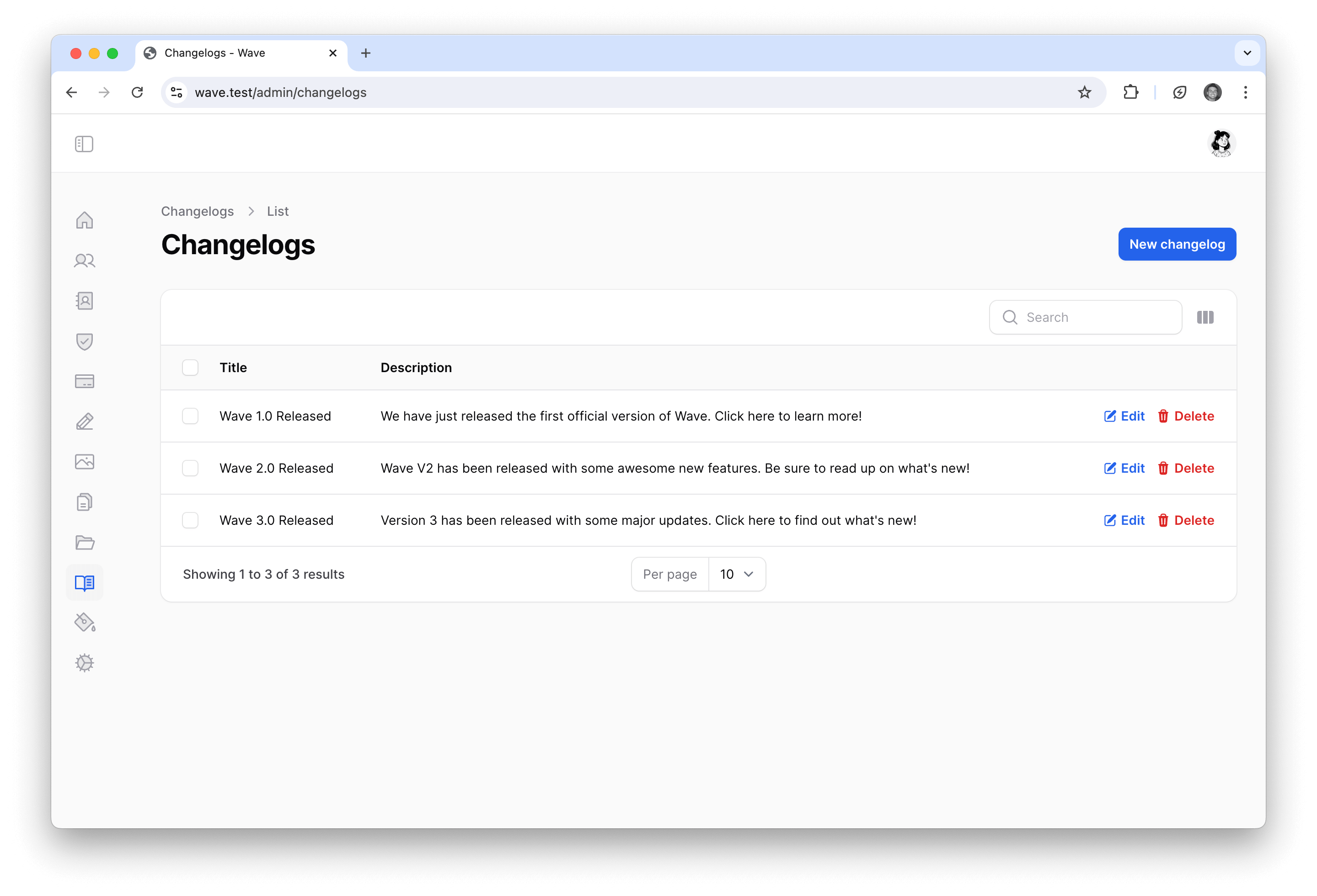The height and width of the screenshot is (896, 1317).
Task: Open a new browser tab
Action: [x=365, y=53]
